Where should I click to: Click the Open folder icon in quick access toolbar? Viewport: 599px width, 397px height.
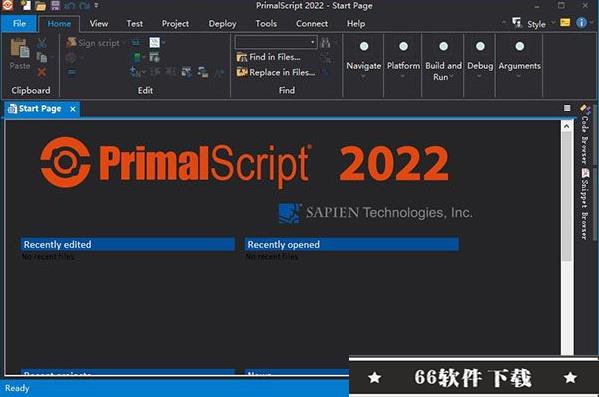[40, 6]
